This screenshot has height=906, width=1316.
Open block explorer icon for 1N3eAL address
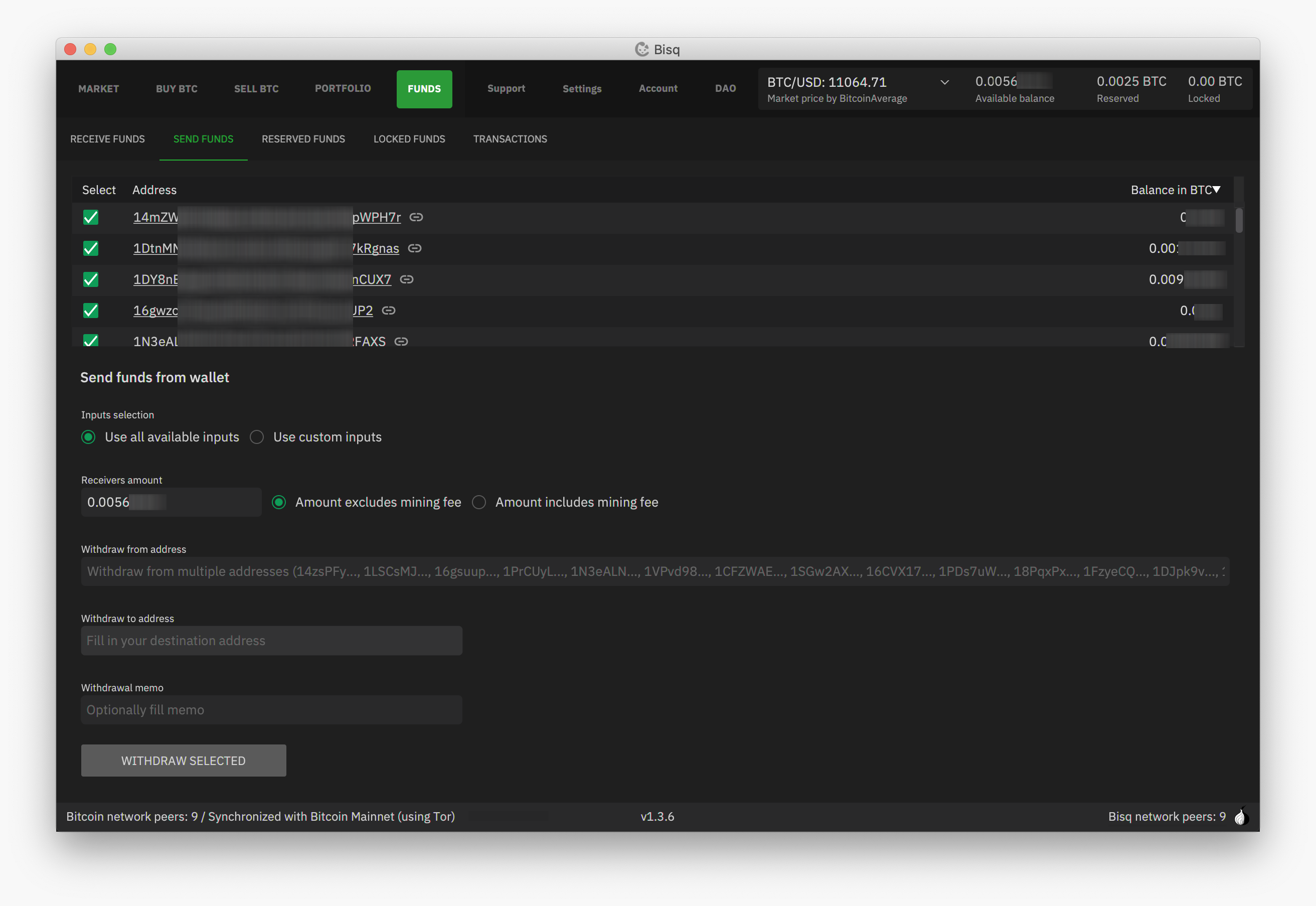(x=401, y=342)
